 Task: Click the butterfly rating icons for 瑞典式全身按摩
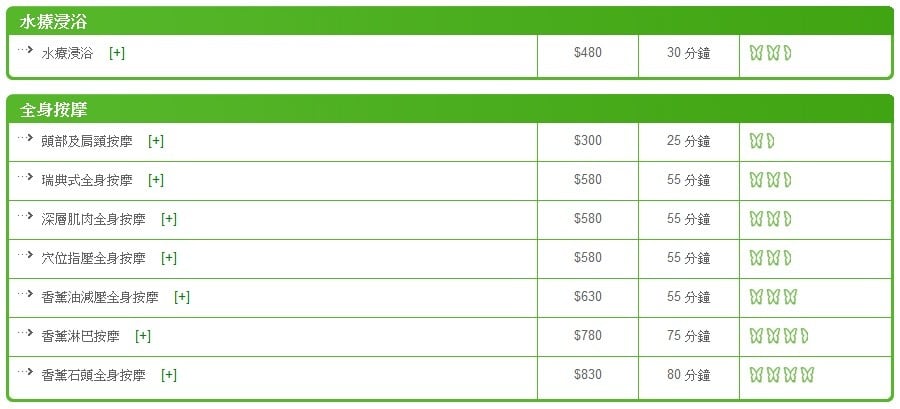pos(770,180)
